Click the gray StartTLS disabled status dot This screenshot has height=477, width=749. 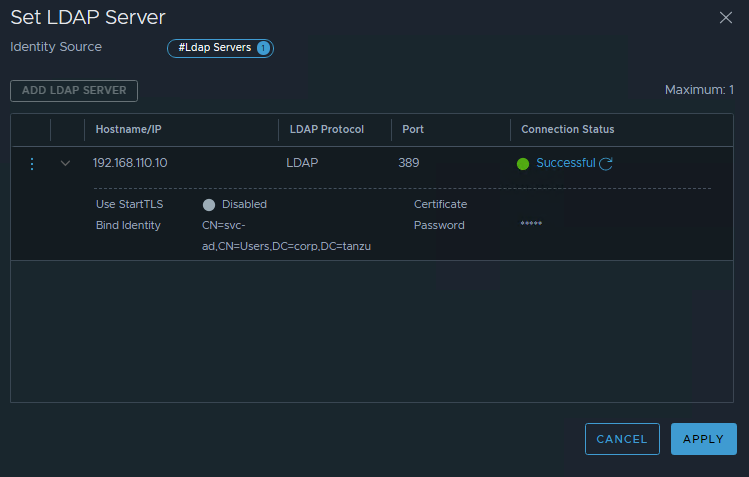coord(209,204)
